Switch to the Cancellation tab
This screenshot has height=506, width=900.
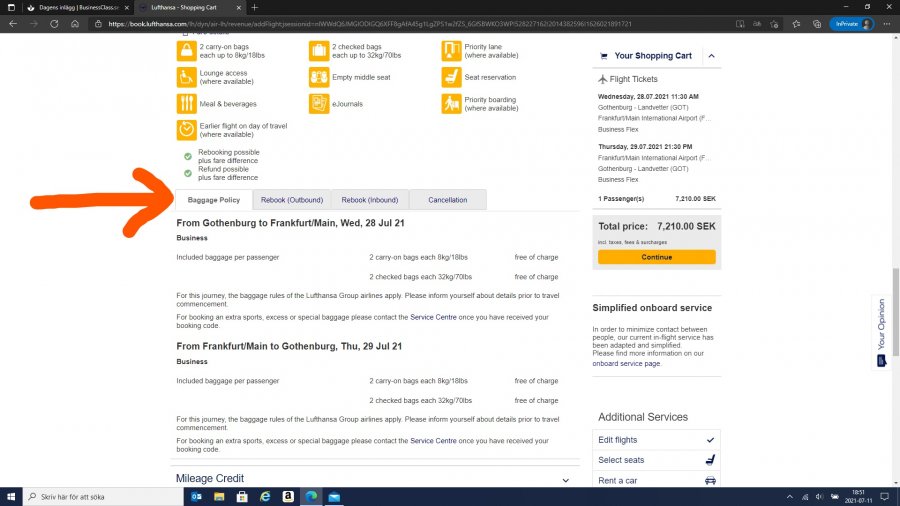click(447, 200)
